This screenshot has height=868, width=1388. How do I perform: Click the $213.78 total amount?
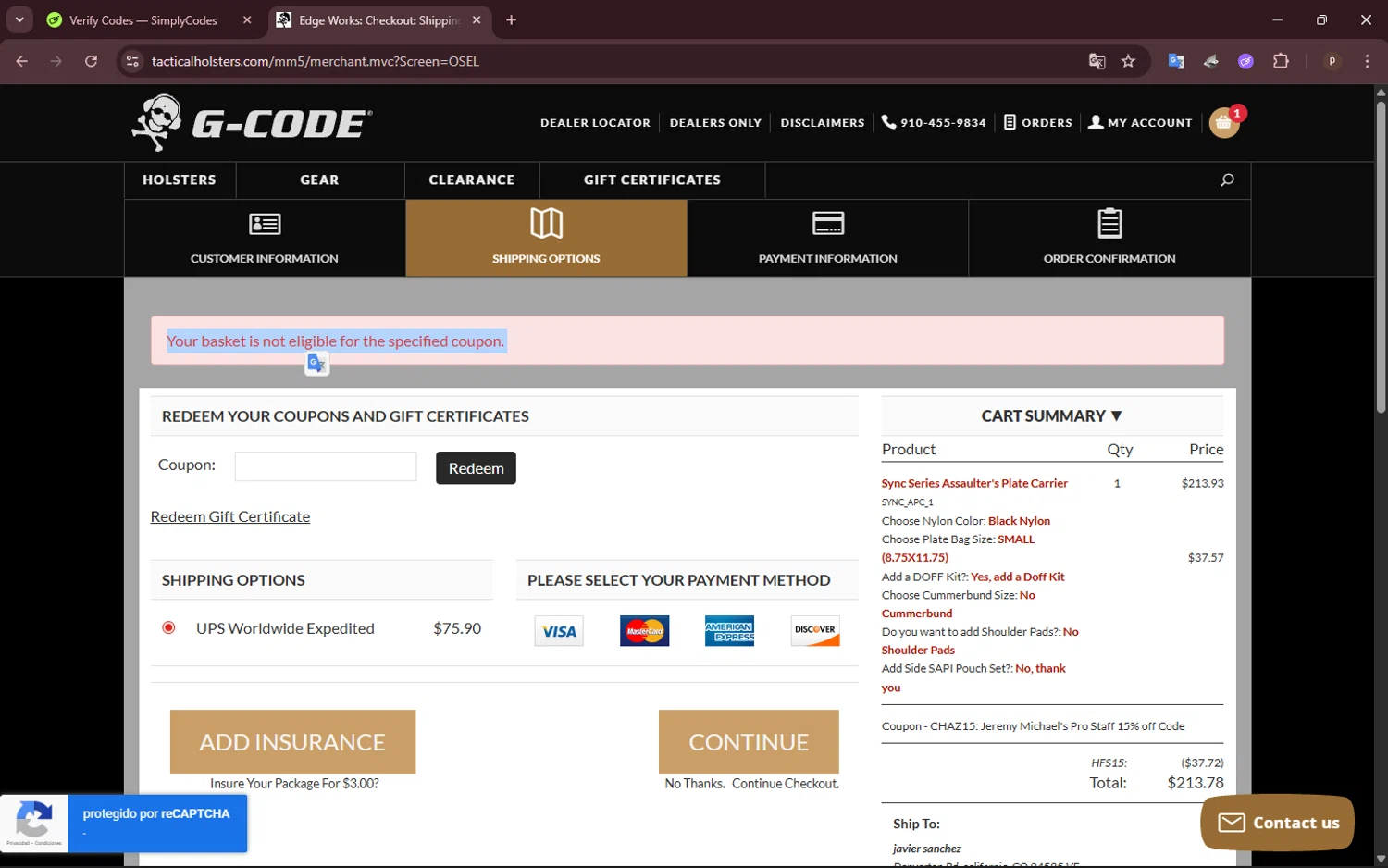1196,783
